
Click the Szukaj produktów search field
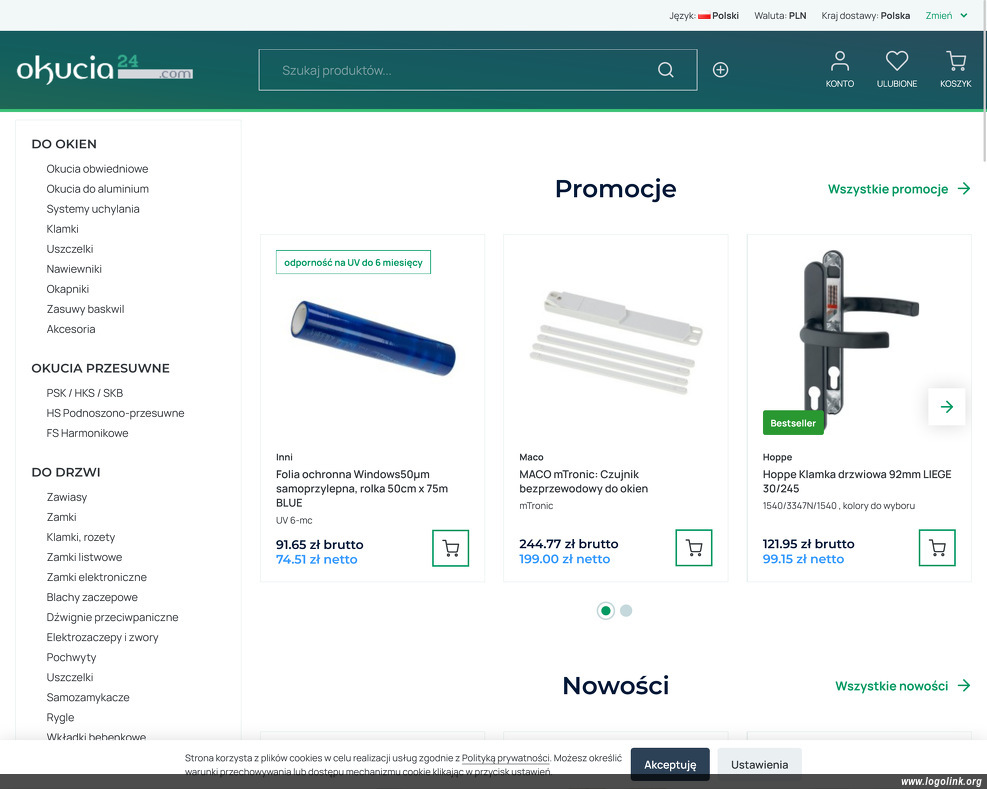(x=460, y=70)
